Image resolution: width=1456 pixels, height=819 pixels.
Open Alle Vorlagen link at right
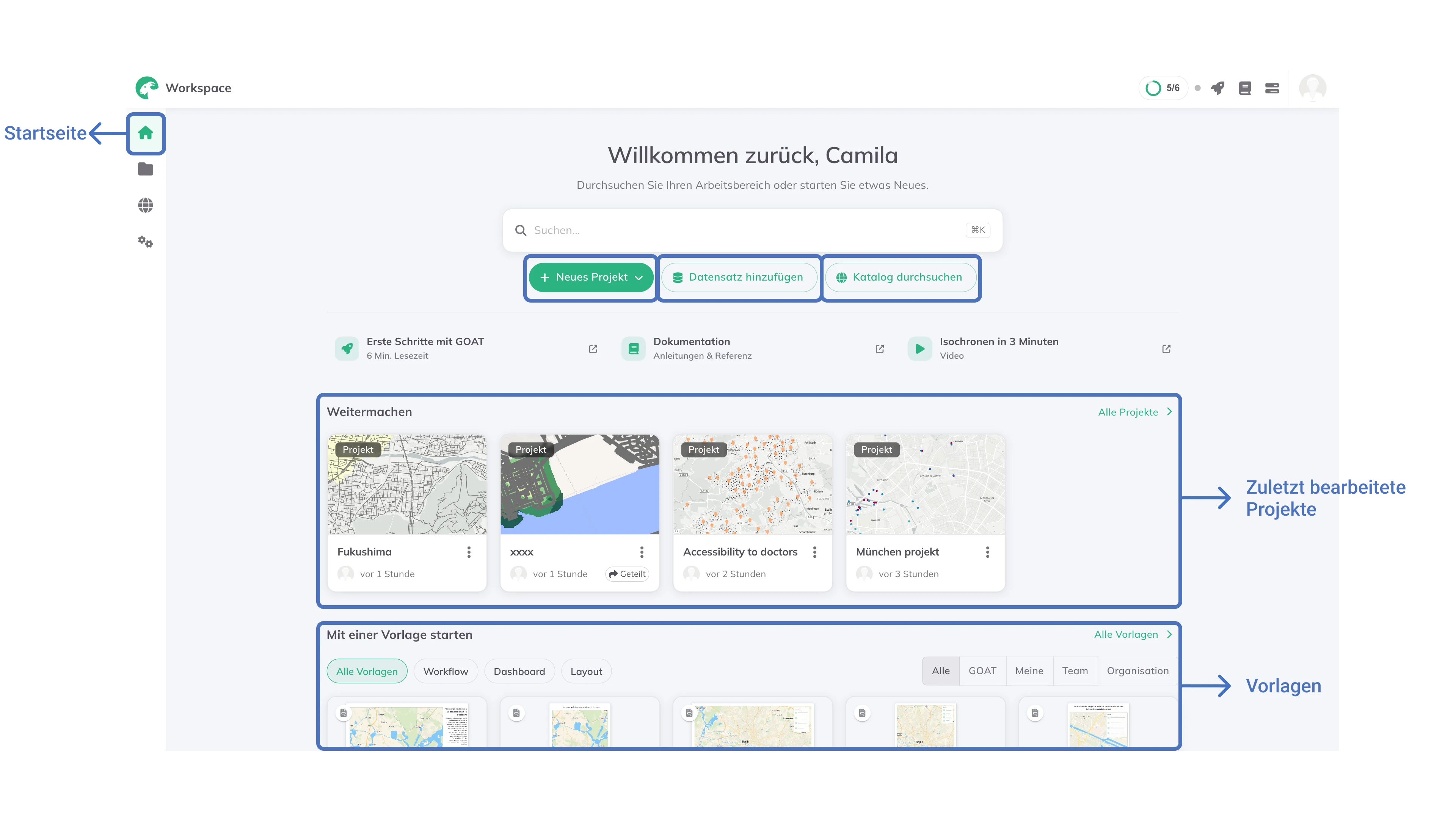pos(1133,634)
